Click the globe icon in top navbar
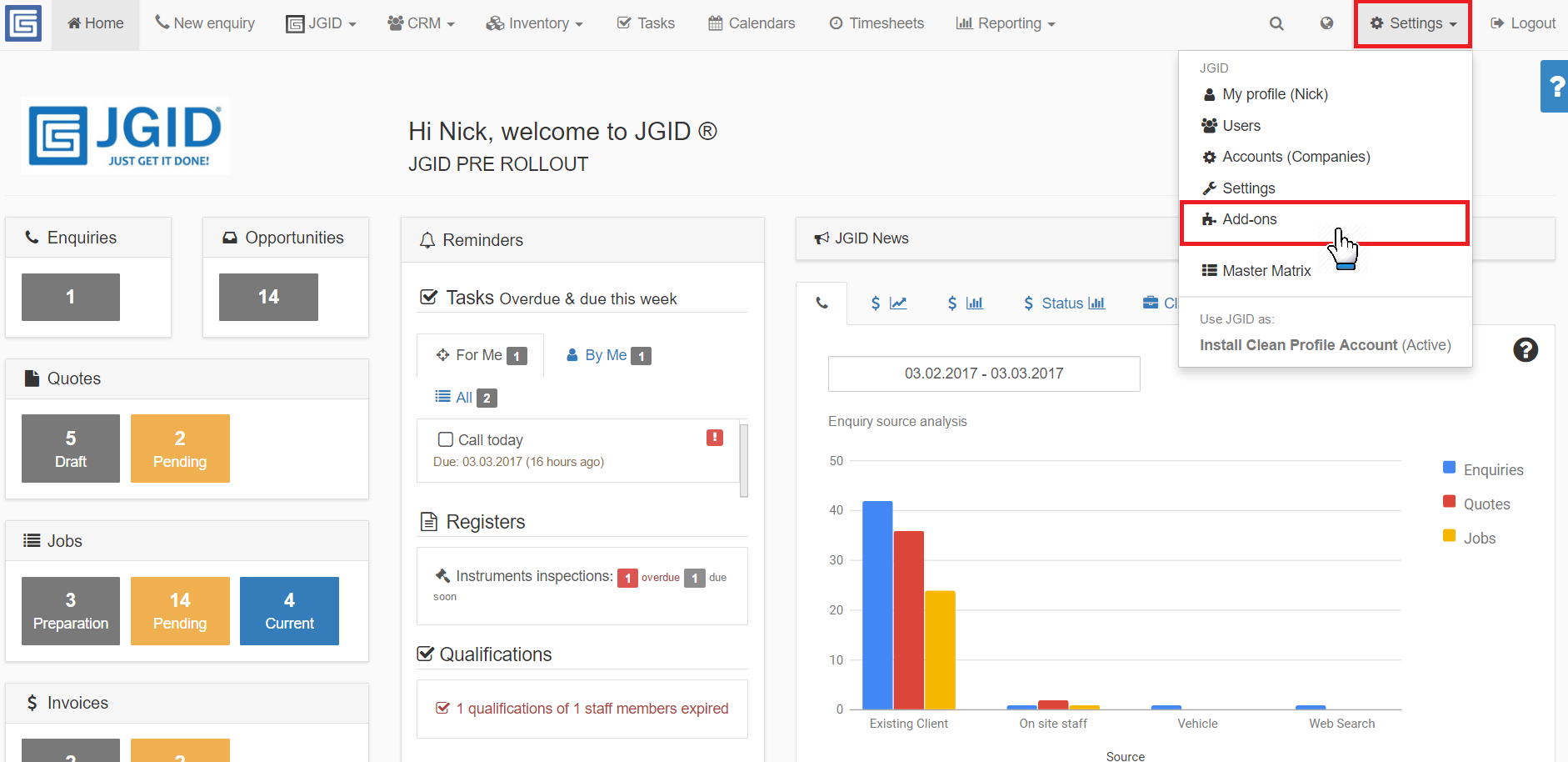Screen dimensions: 1568x762 (1326, 23)
